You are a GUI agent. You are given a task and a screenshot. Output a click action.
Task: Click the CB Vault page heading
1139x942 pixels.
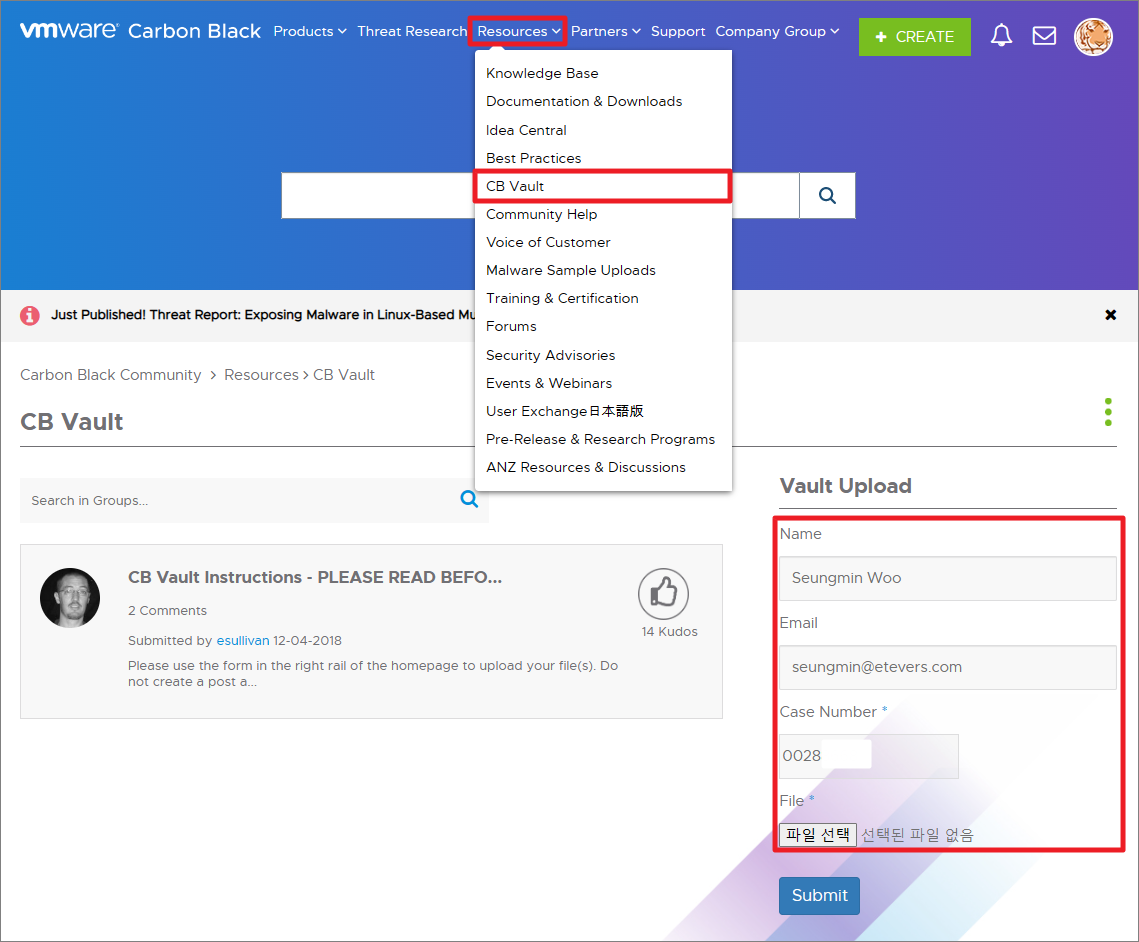(x=71, y=422)
